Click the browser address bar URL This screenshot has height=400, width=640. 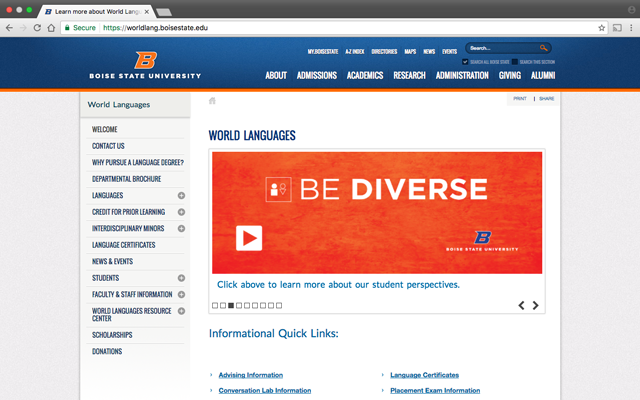pos(156,28)
